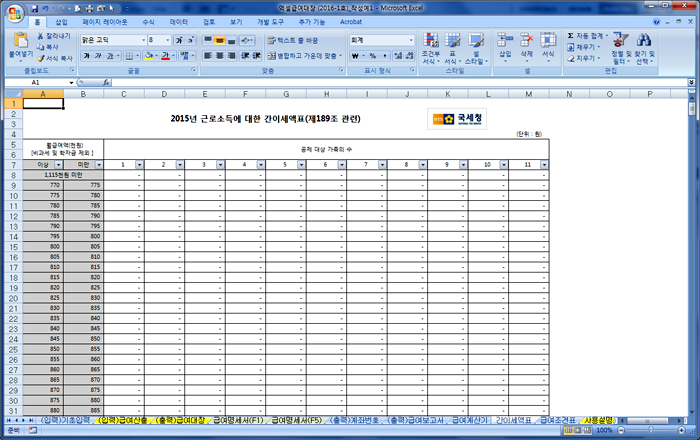Align text right in cell
700x440 pixels.
click(231, 56)
